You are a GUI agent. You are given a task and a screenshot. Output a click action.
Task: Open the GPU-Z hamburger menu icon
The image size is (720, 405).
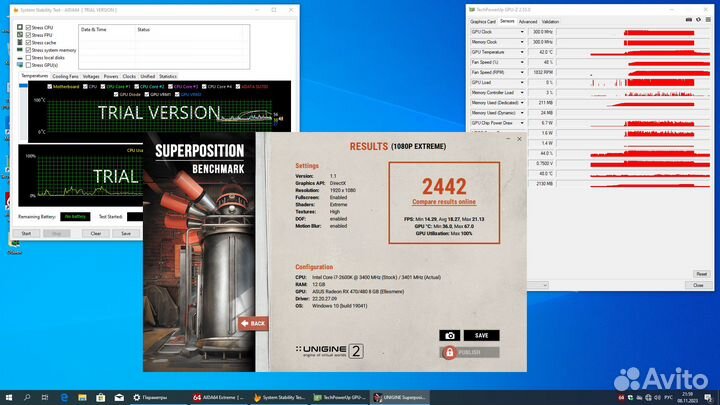[708, 20]
